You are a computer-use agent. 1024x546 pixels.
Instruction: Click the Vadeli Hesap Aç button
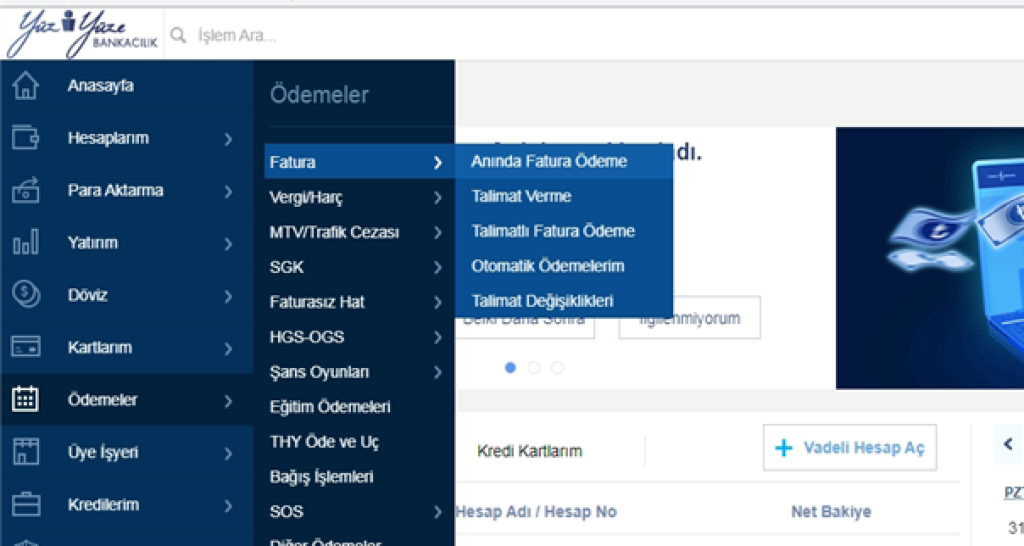(850, 447)
